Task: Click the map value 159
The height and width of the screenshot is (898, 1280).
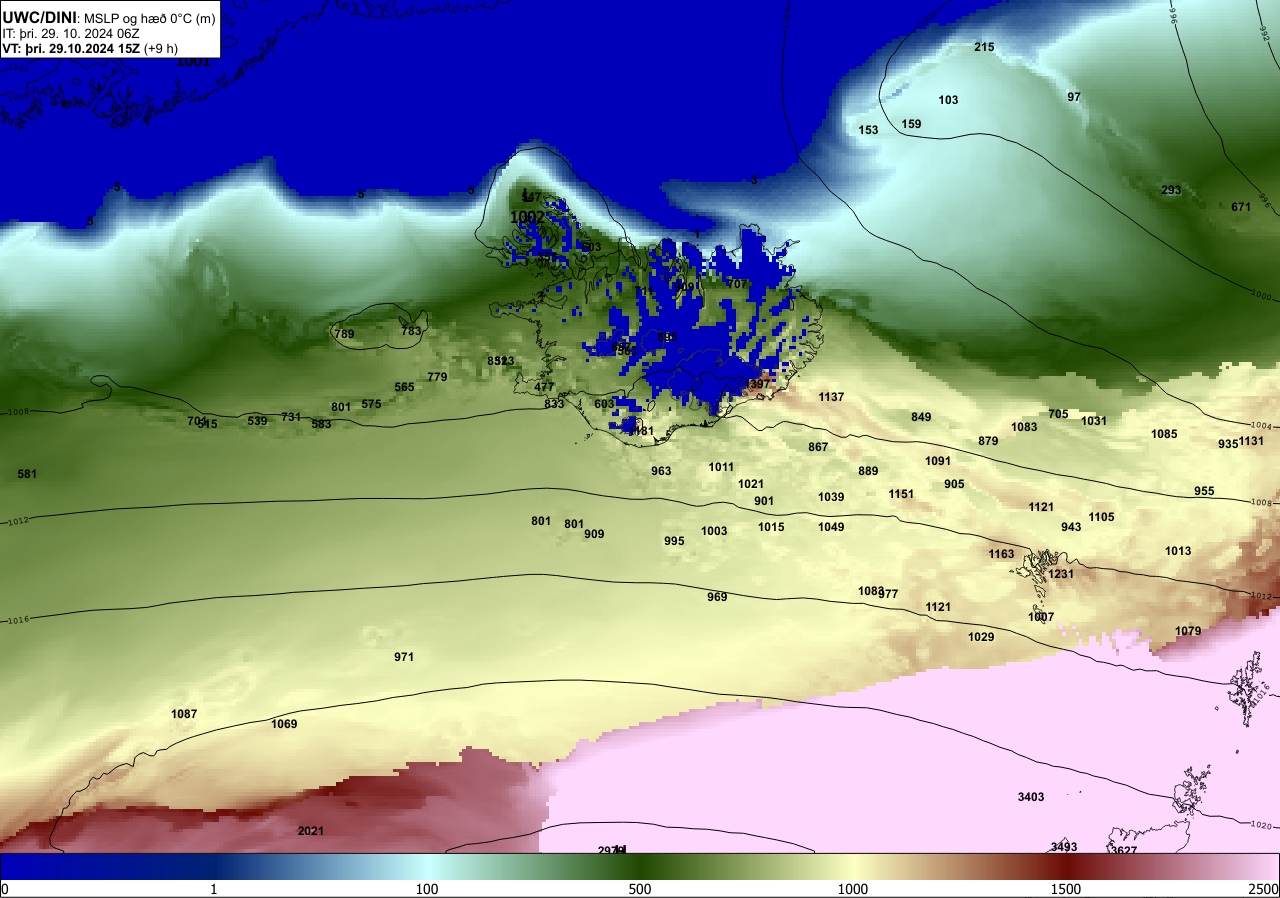Action: (911, 124)
